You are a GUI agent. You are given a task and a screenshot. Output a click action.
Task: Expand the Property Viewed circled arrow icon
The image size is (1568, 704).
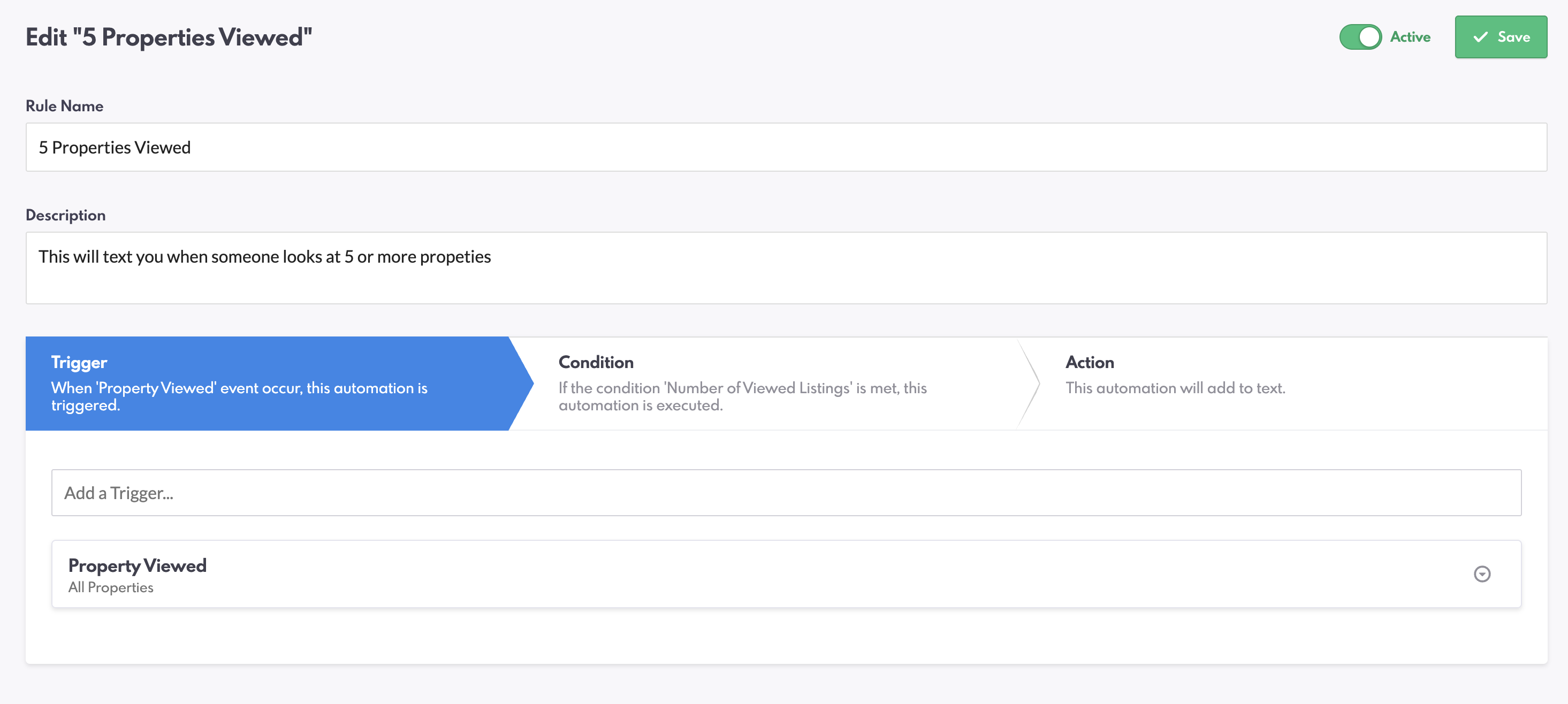(x=1481, y=574)
